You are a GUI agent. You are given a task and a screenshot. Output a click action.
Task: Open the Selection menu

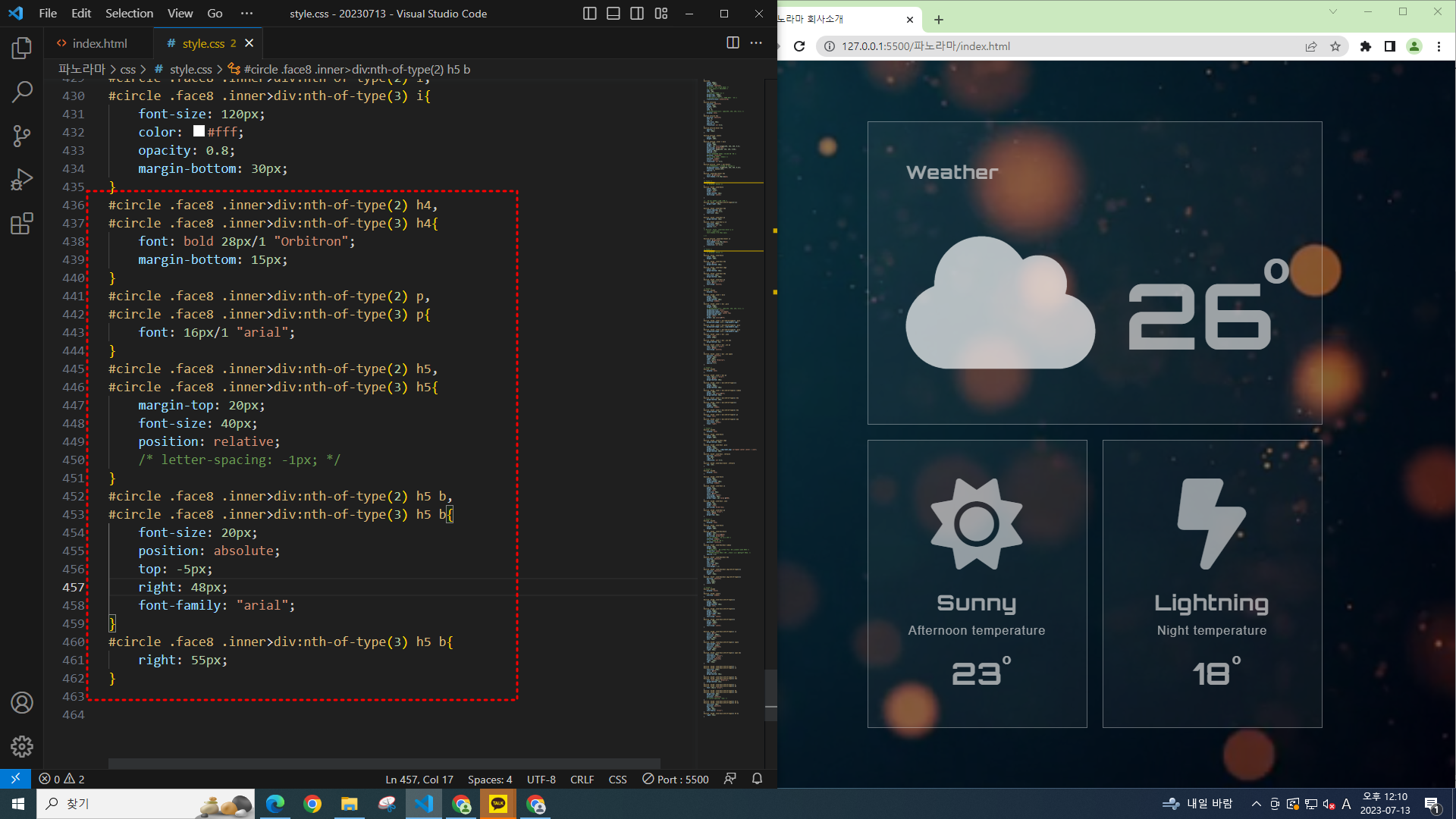[x=129, y=14]
